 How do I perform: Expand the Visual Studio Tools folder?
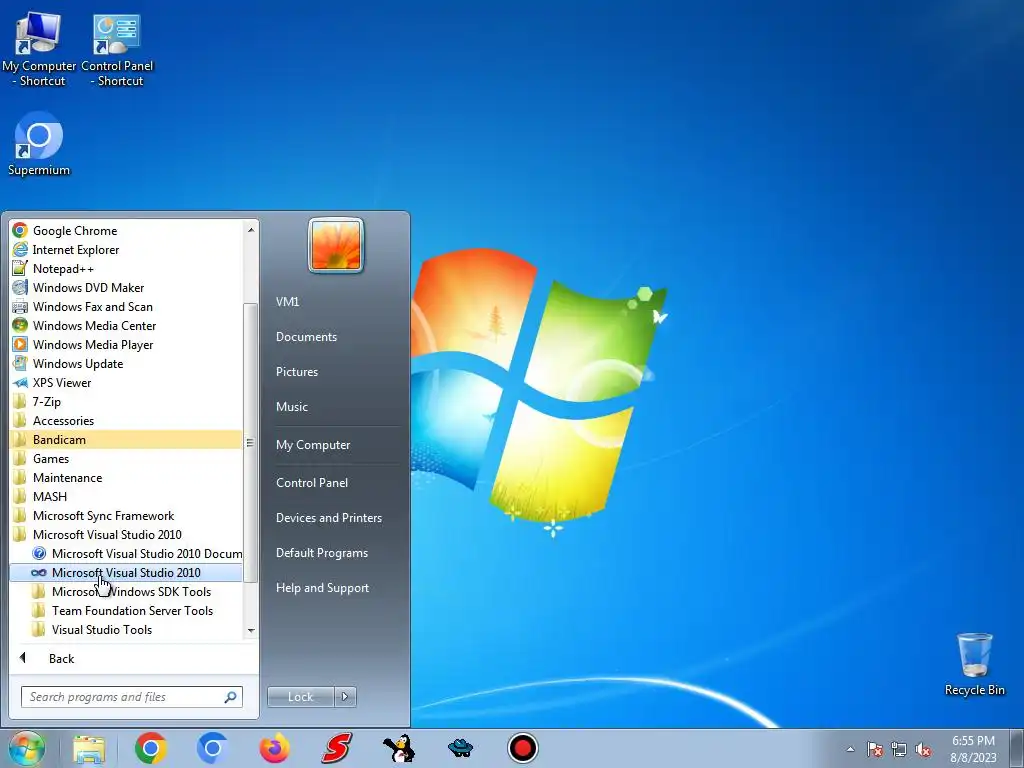pos(102,630)
